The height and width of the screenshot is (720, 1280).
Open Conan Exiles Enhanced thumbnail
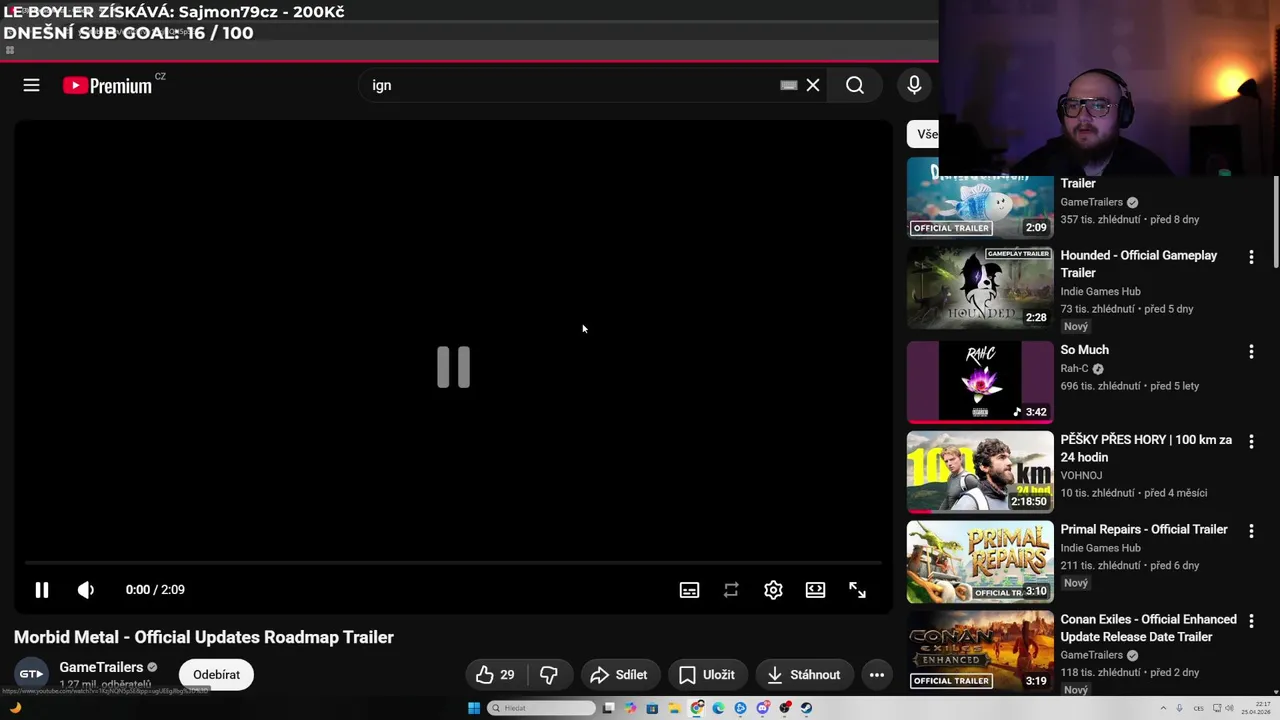click(x=980, y=651)
